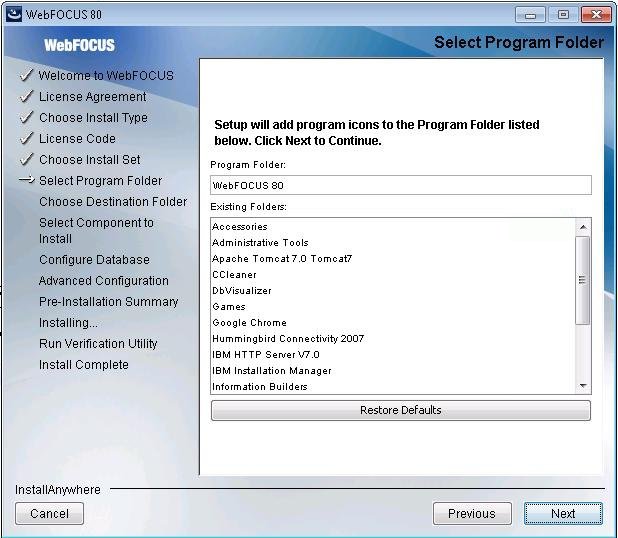Click the InstallAnywhere label
This screenshot has width=618, height=538.
coord(58,490)
